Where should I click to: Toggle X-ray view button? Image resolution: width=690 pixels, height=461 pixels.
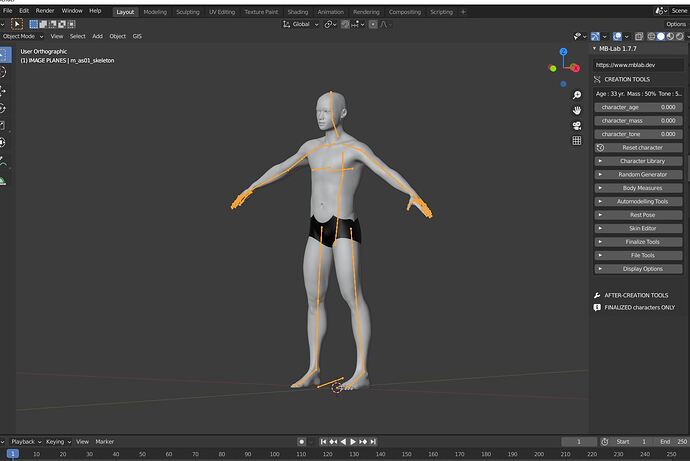639,36
